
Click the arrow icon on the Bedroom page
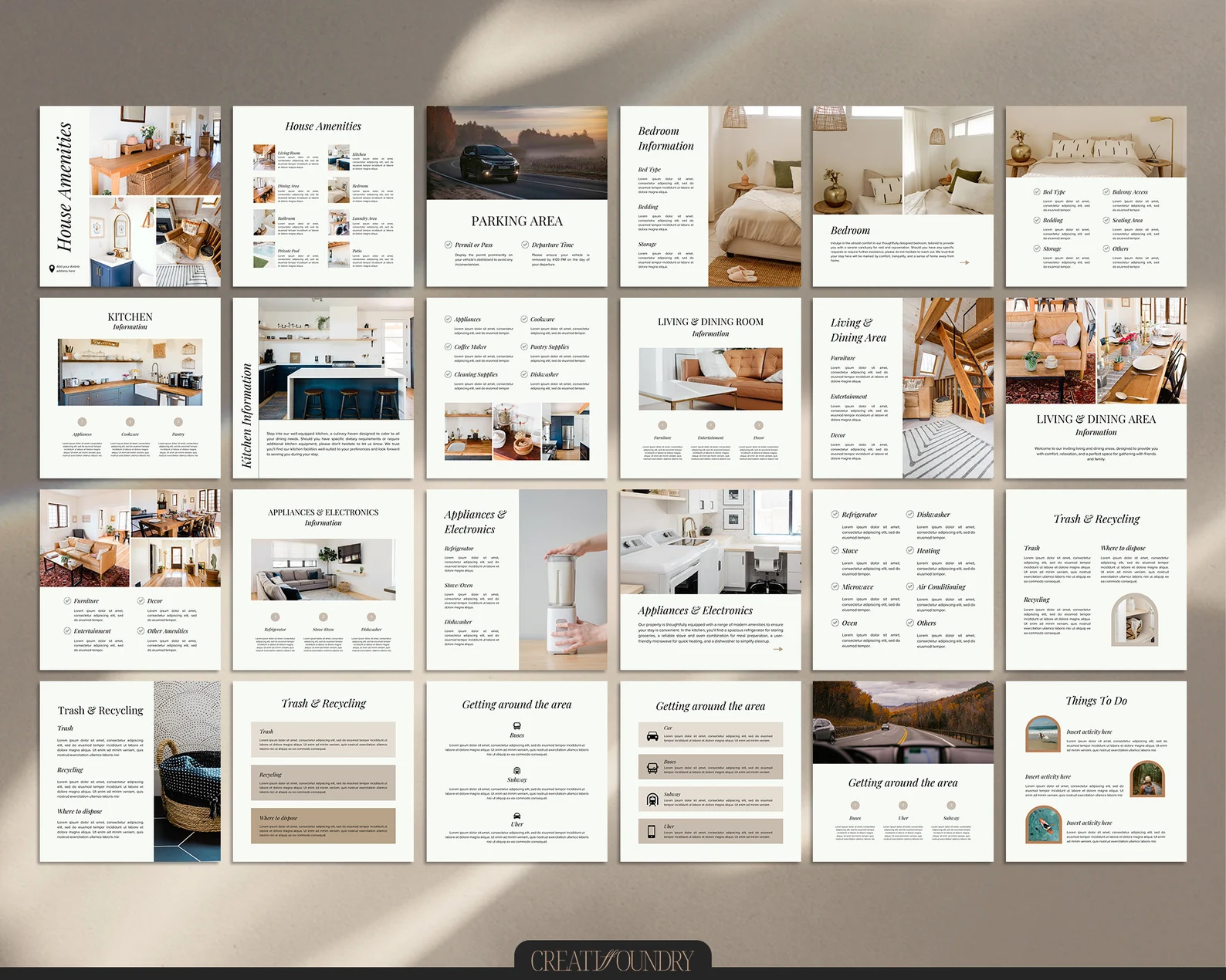[964, 262]
